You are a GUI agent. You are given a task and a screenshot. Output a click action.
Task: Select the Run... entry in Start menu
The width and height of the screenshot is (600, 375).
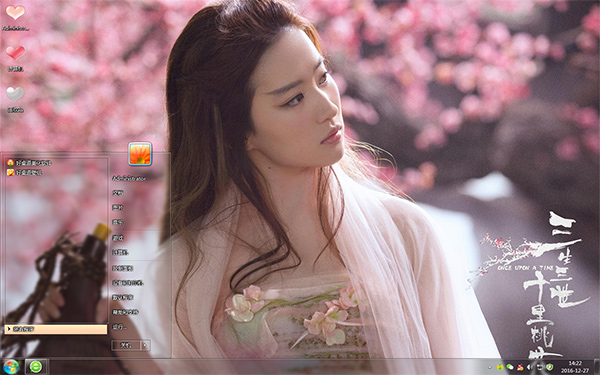point(119,327)
